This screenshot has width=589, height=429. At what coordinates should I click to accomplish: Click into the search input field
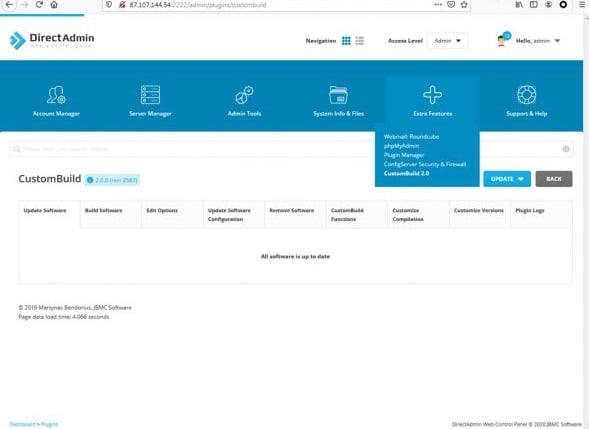(x=291, y=149)
